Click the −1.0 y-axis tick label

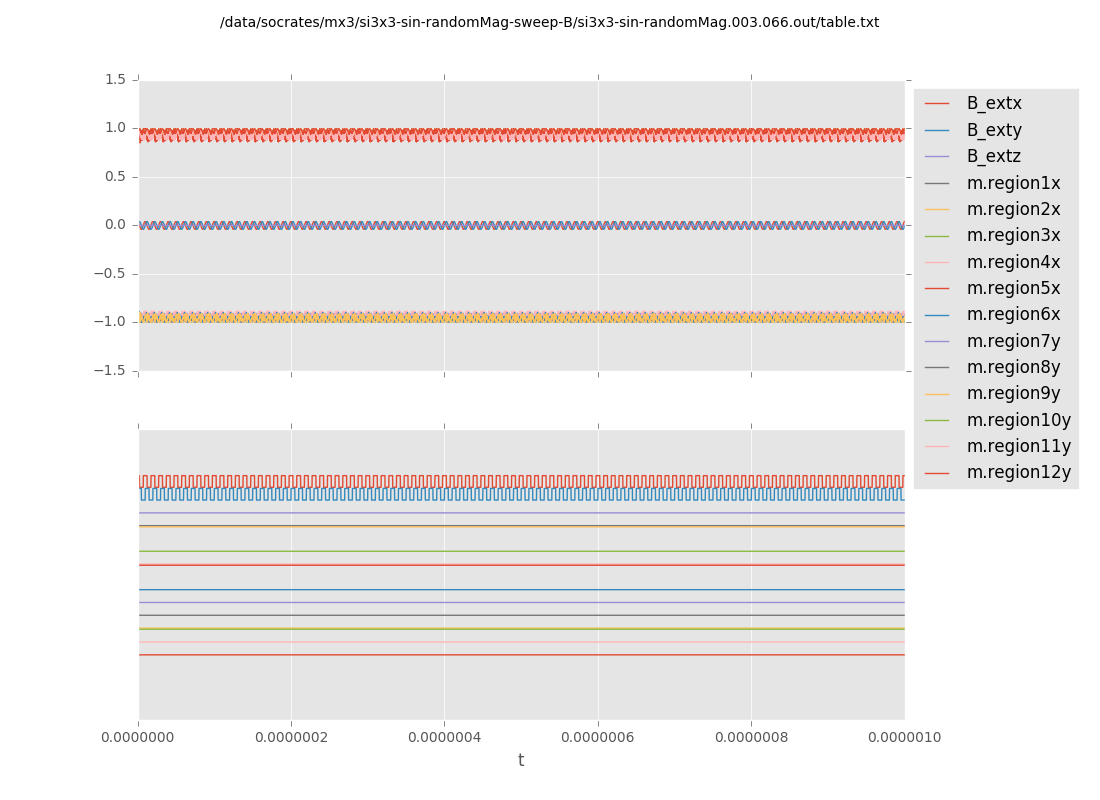tap(112, 322)
